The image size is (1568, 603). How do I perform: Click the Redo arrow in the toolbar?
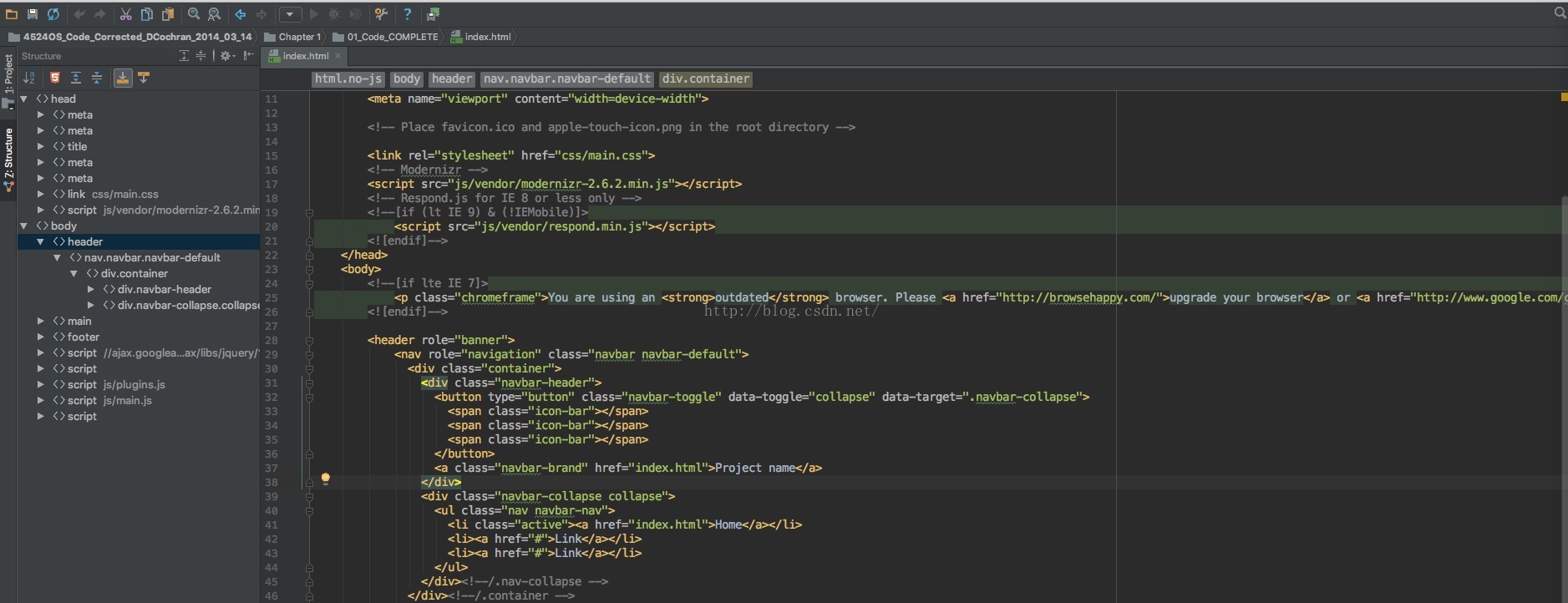coord(100,14)
